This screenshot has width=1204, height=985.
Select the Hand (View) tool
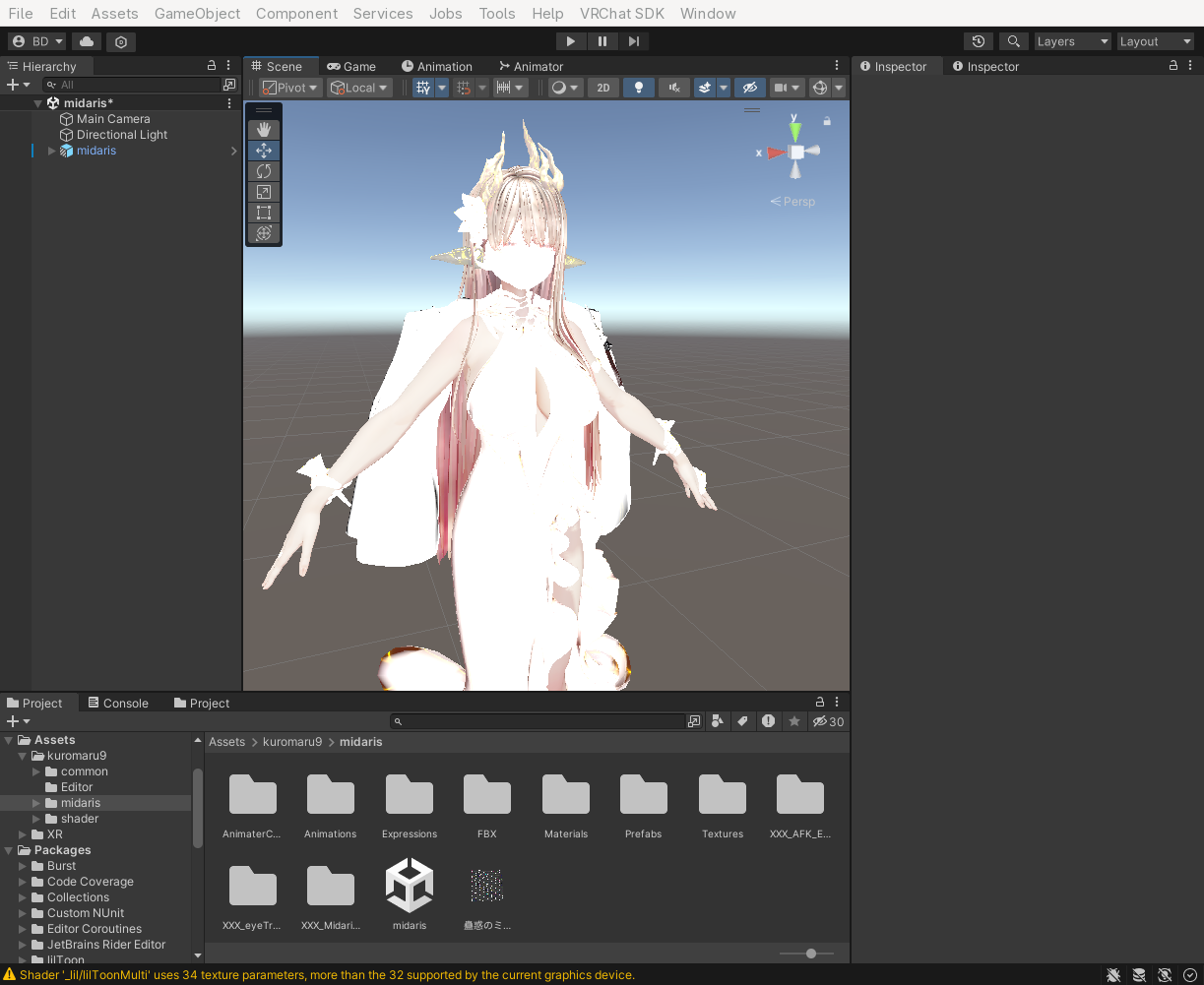point(264,130)
